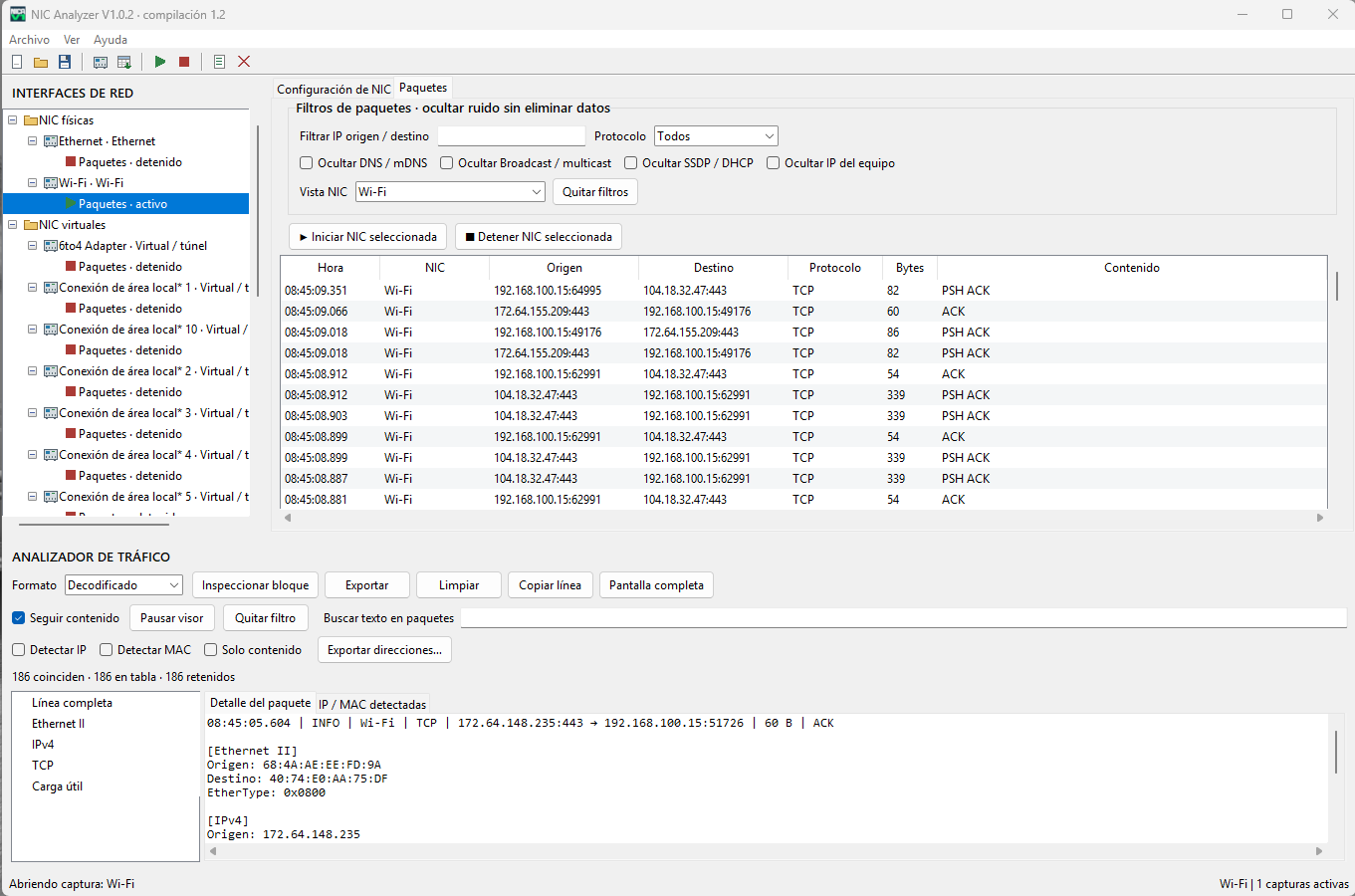Click the NIC virtuales folder icon
Screen dimensions: 1355x896
click(x=31, y=225)
